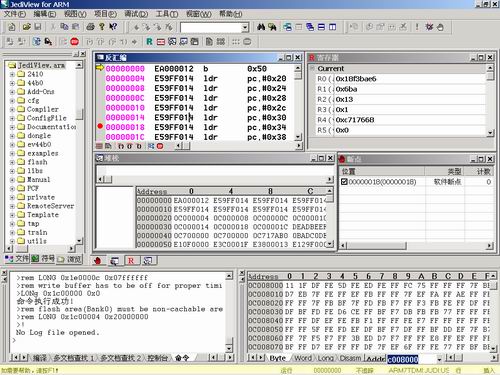Uncheck the 00000018 breakpoint checkbox

(344, 182)
